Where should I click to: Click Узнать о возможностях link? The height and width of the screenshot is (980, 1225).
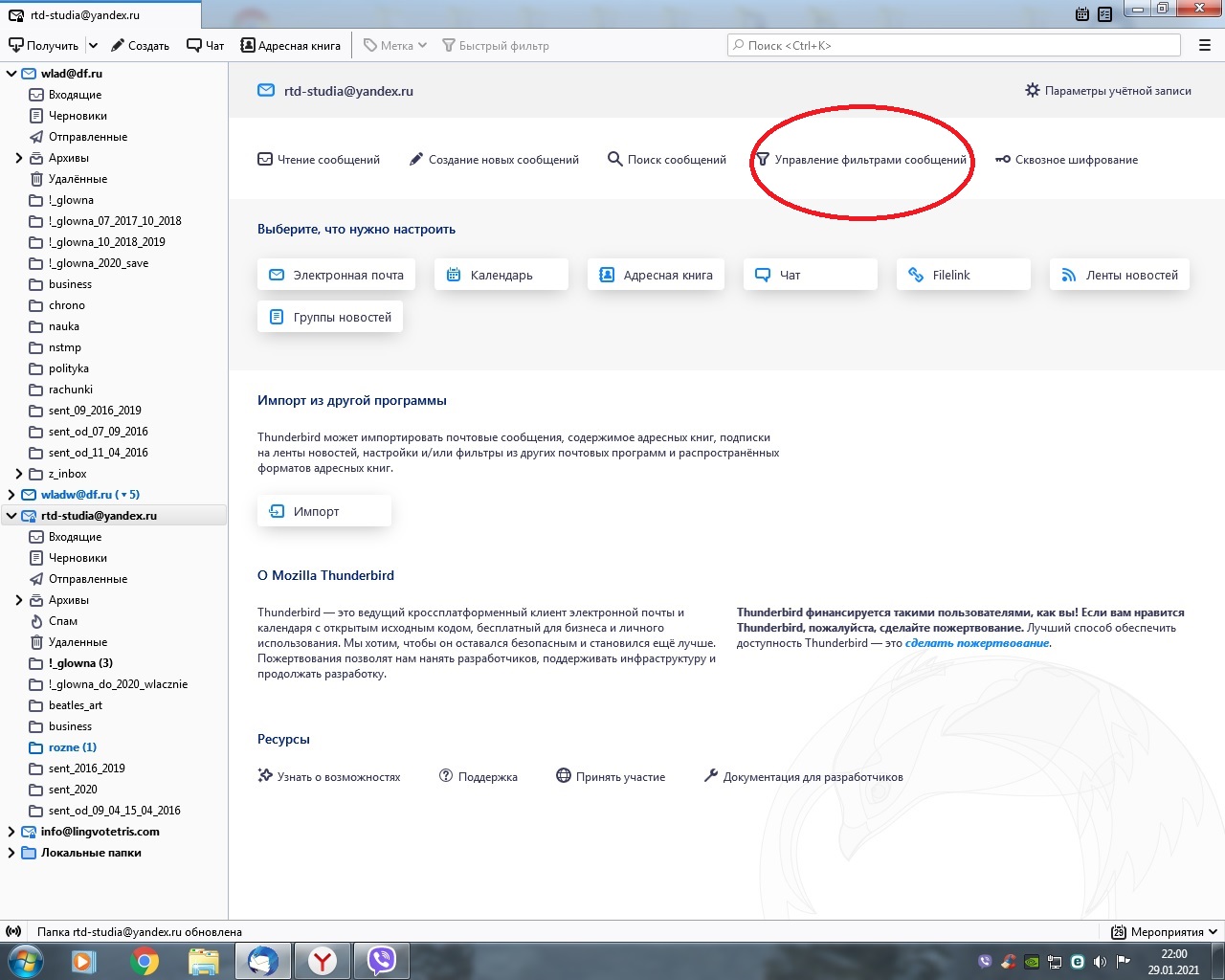[329, 776]
